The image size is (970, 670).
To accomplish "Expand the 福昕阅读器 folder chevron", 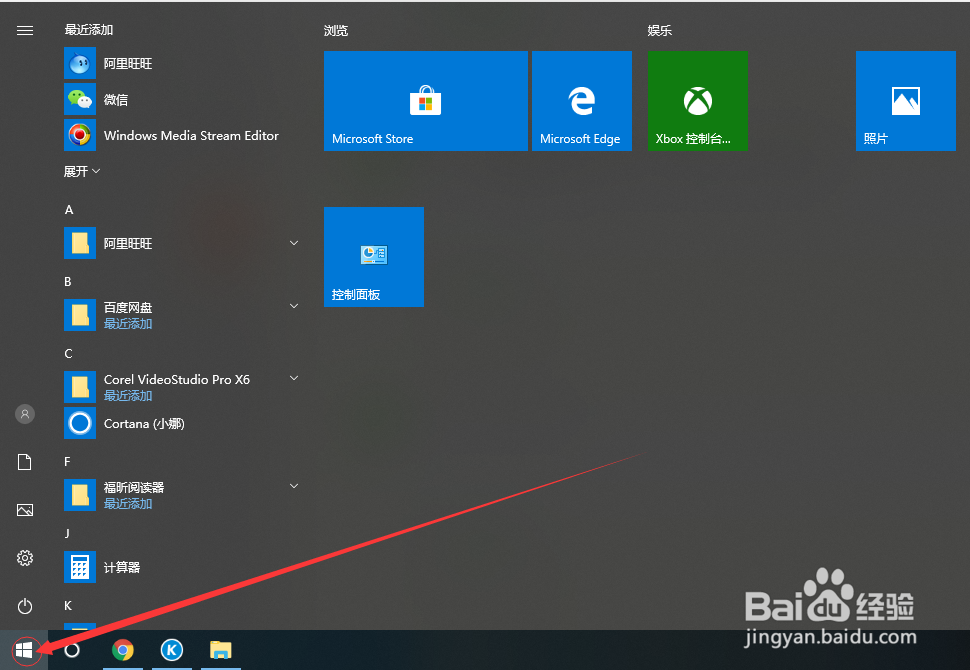I will click(294, 486).
